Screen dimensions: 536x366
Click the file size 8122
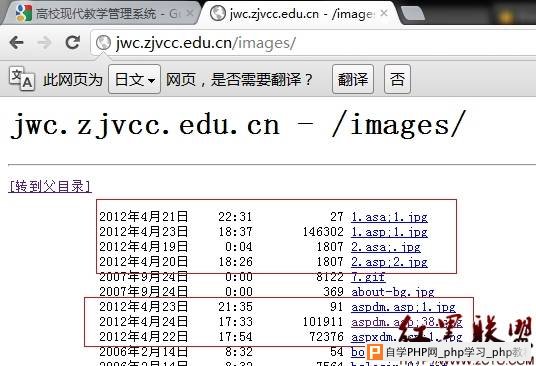[330, 277]
